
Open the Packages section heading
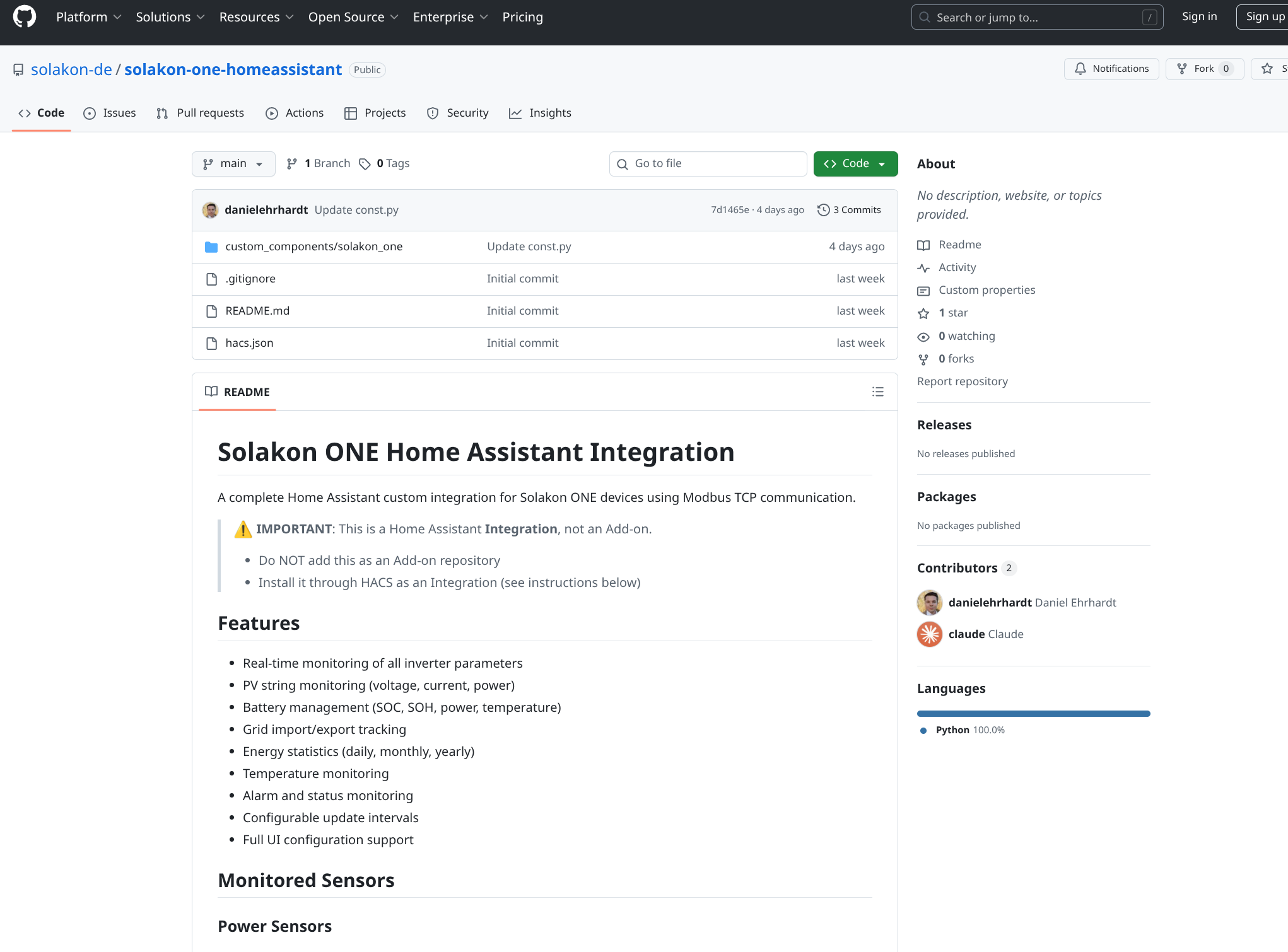point(946,497)
